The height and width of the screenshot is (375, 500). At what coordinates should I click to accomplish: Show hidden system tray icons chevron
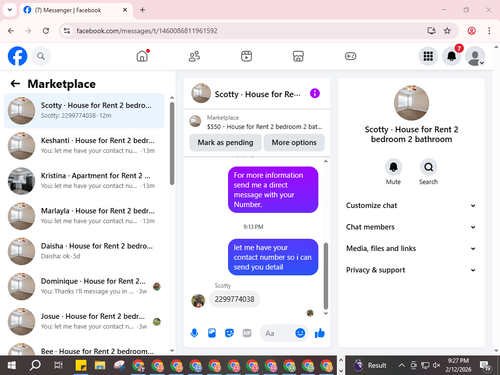402,365
